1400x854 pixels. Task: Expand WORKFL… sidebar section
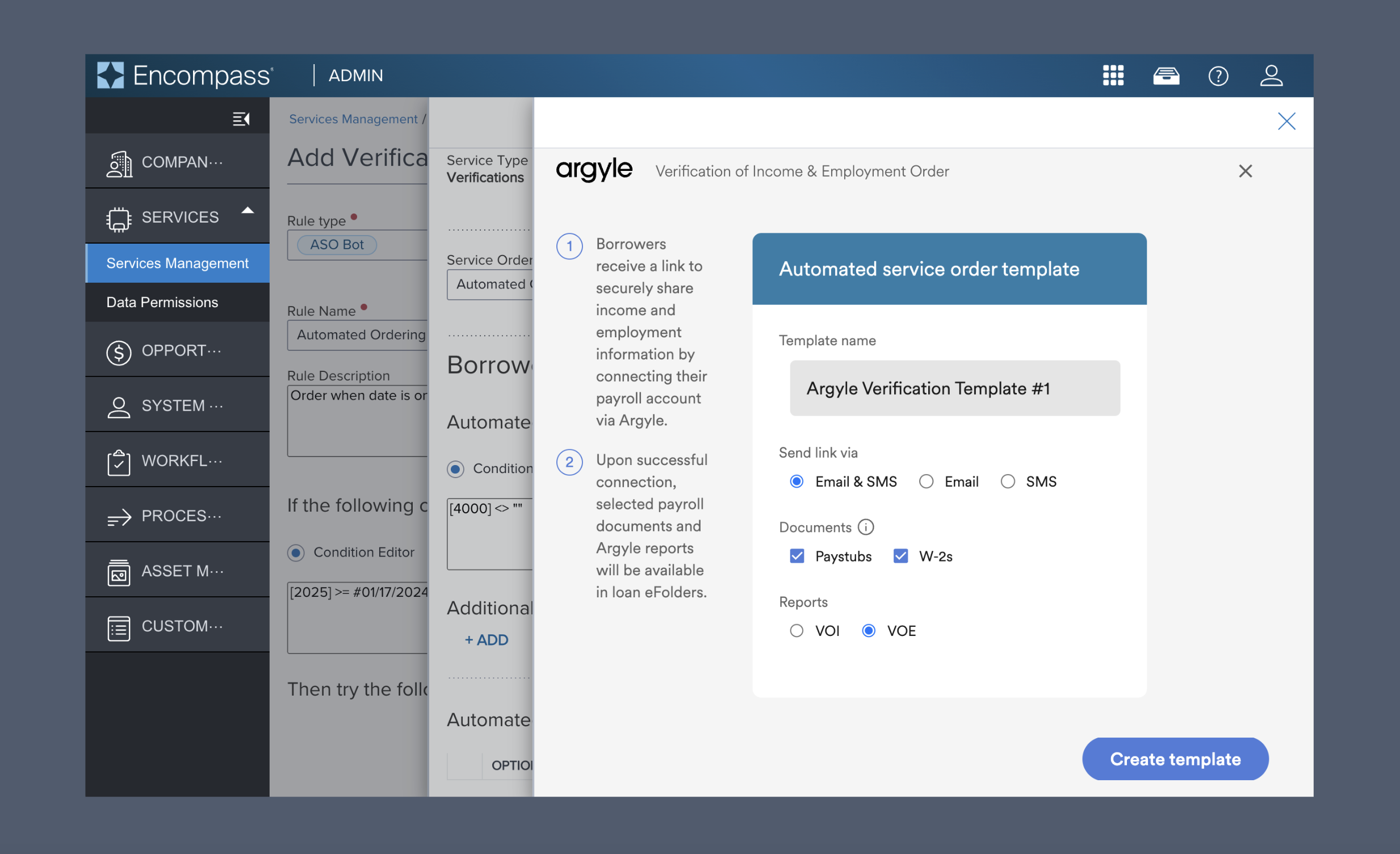[177, 461]
